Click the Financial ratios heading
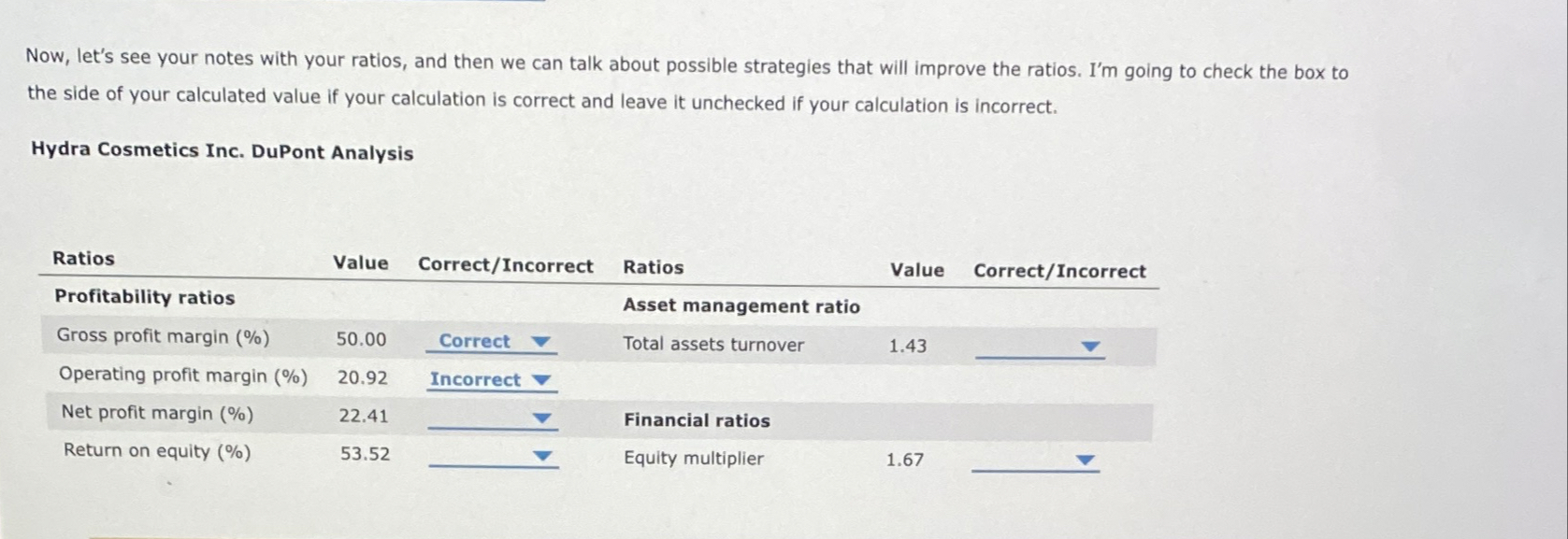 696,420
